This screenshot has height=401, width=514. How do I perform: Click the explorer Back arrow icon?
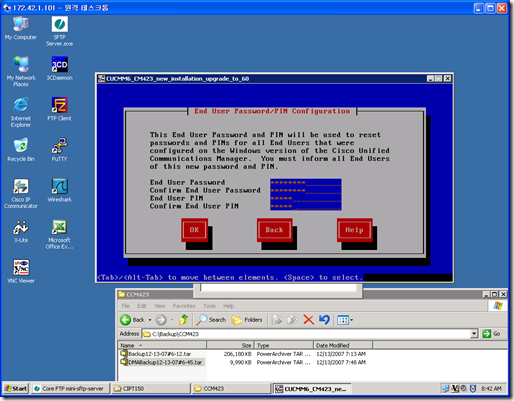[x=126, y=320]
